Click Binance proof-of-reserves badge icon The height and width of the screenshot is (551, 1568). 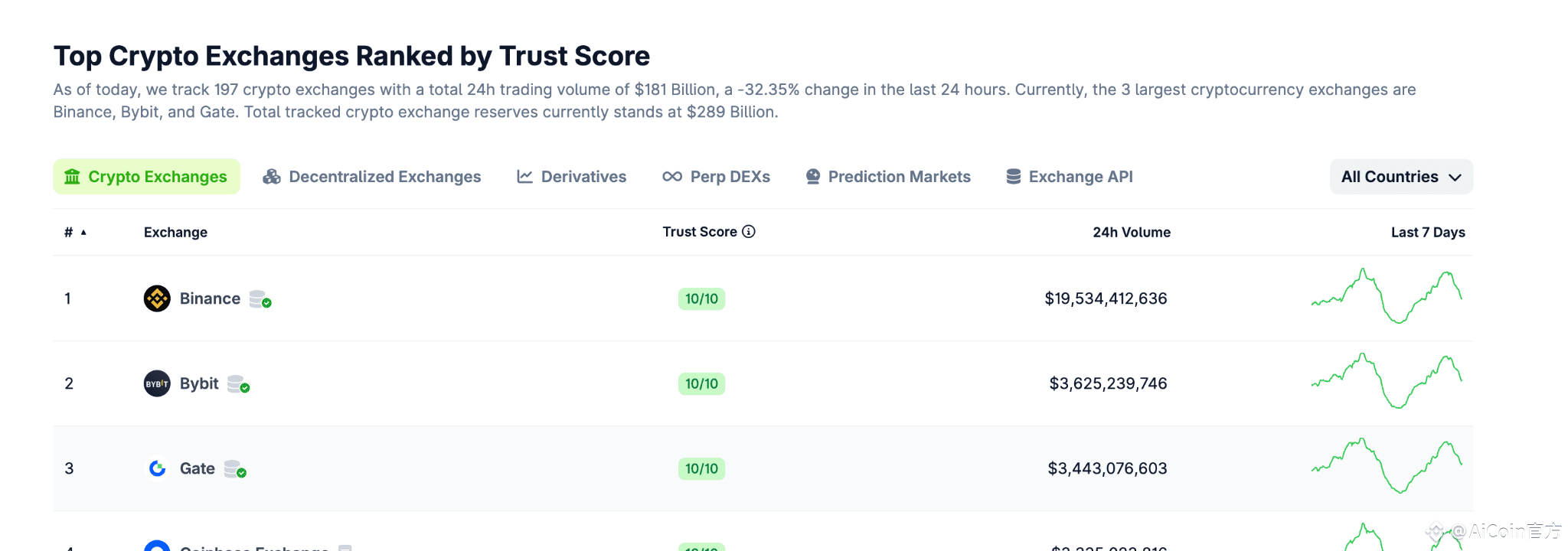coord(260,299)
